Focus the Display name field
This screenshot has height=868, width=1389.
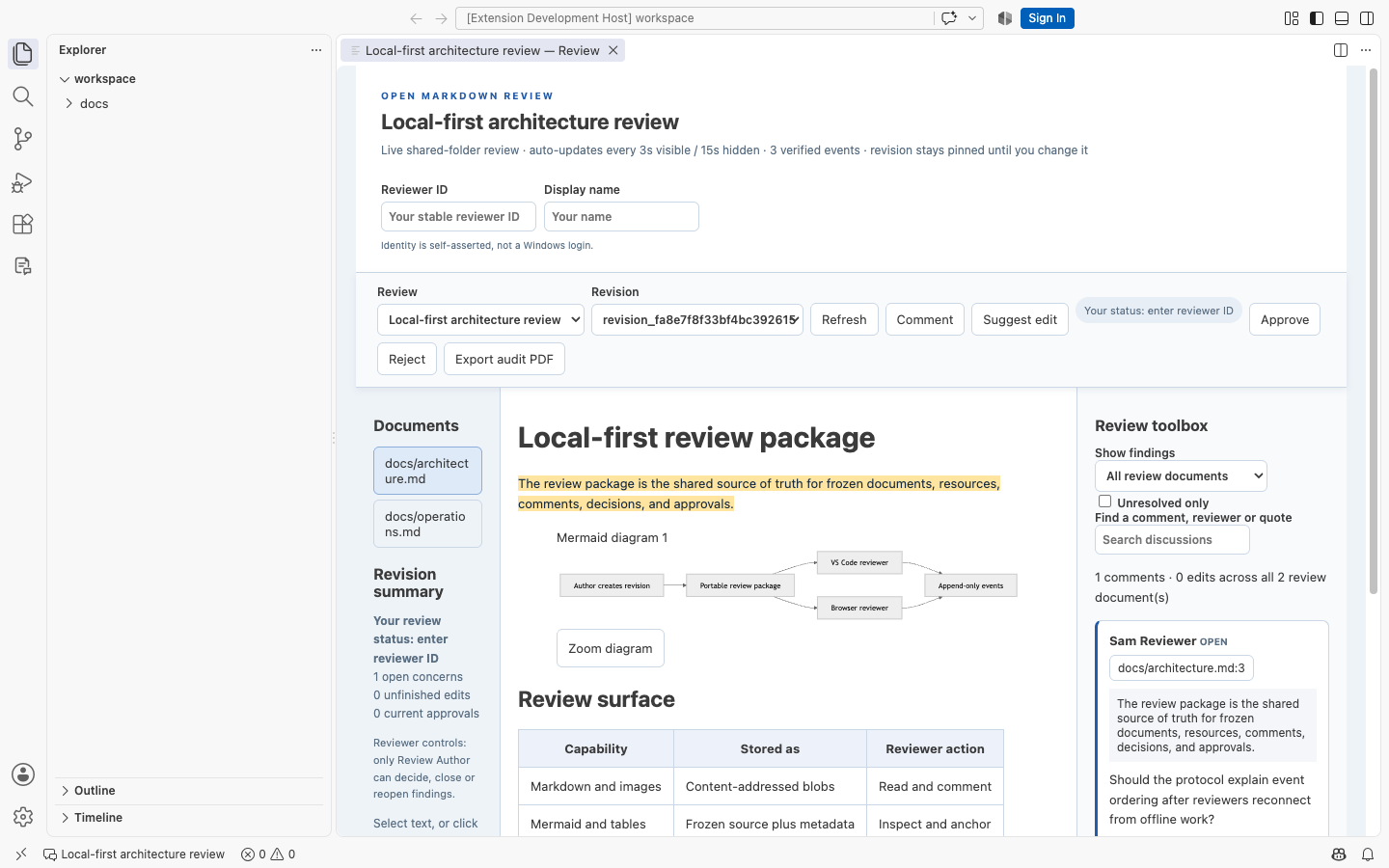click(x=621, y=217)
